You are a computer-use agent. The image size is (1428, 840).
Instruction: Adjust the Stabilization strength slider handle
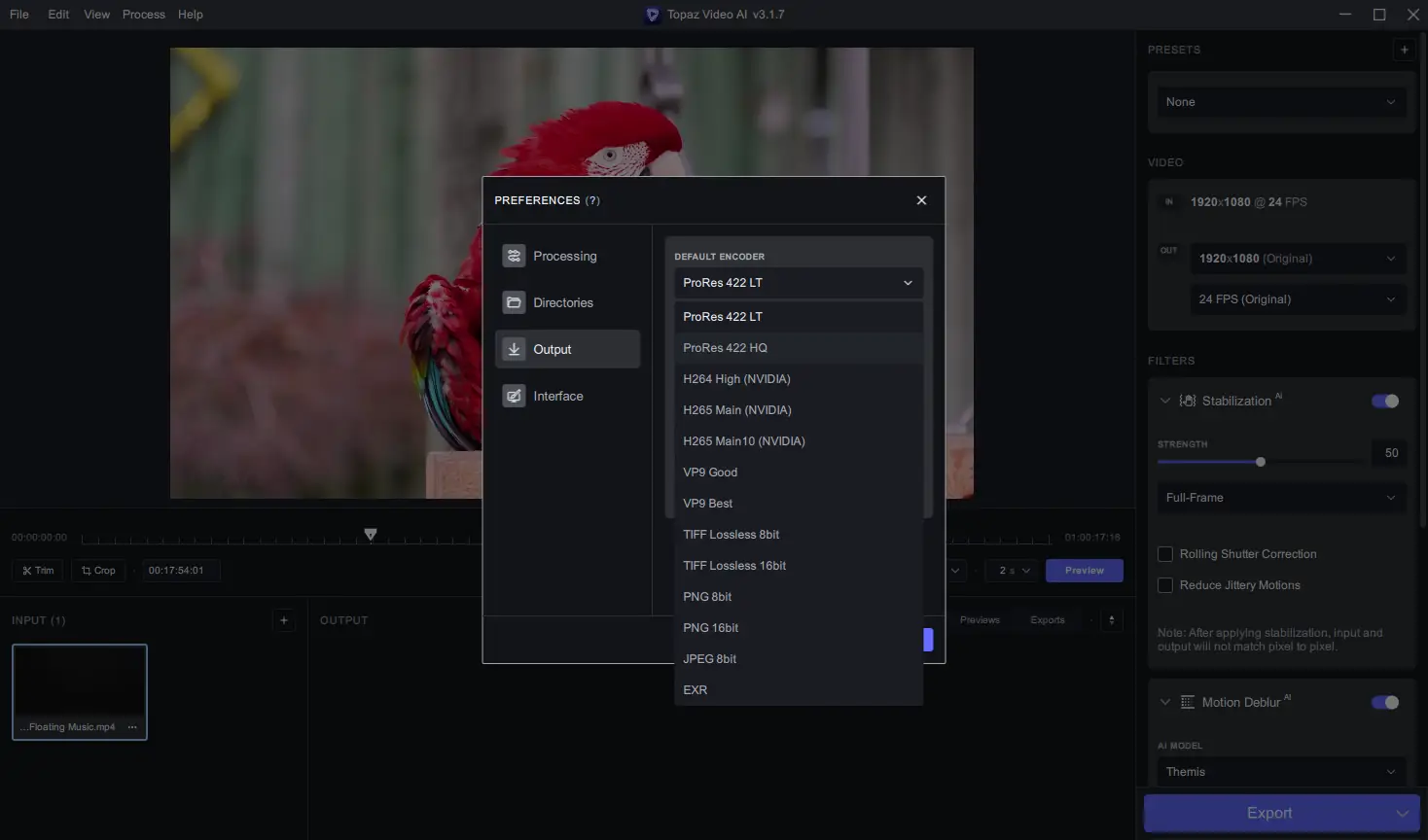pos(1261,462)
